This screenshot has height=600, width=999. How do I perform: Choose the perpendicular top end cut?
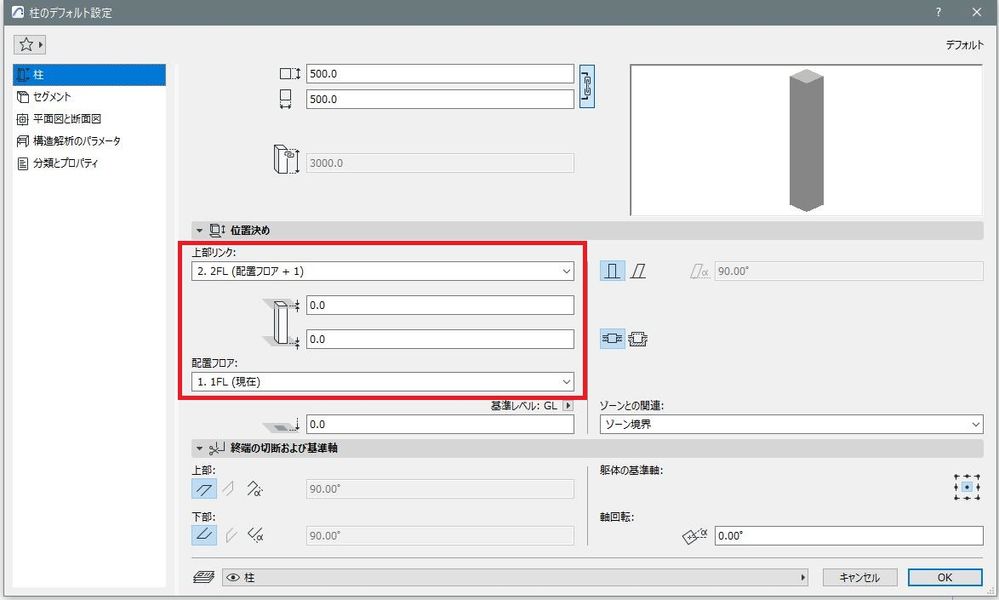(205, 489)
